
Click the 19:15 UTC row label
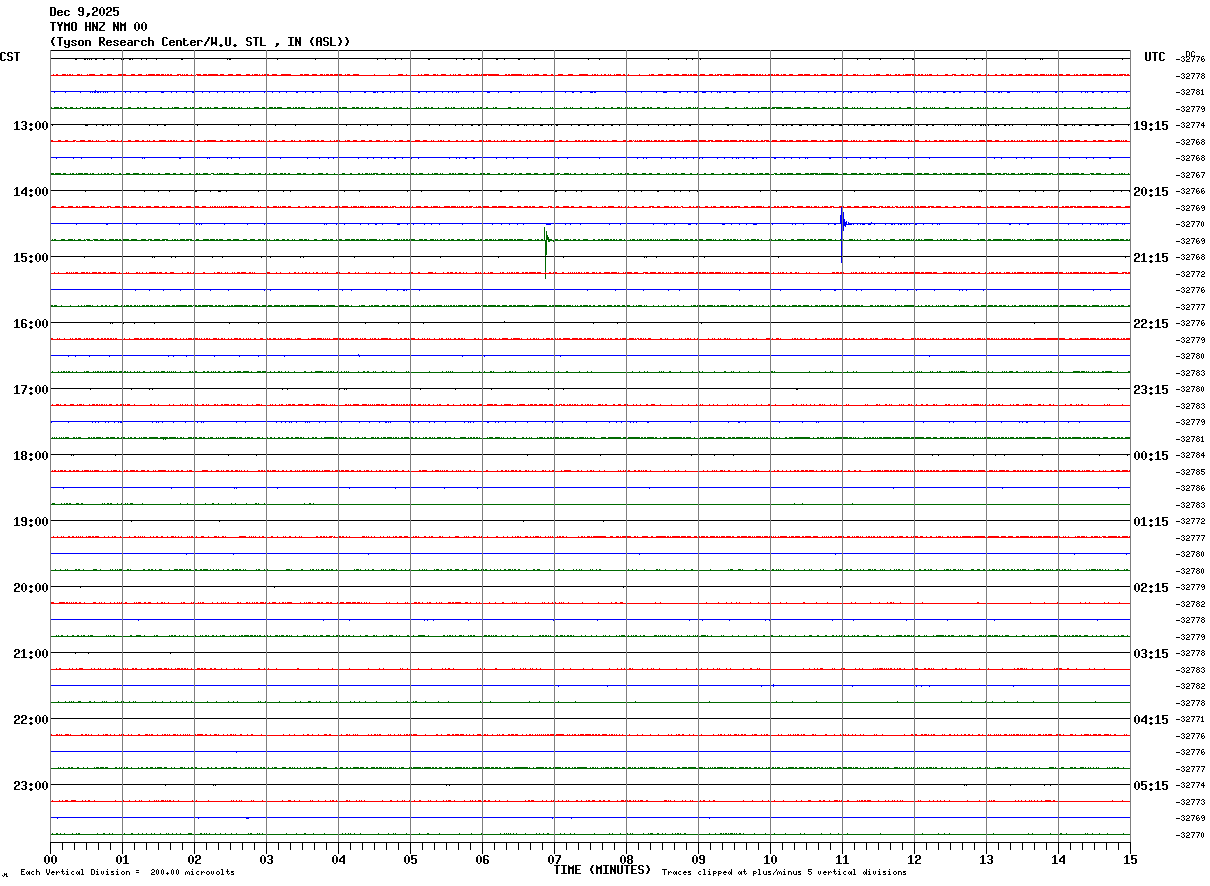pos(1151,125)
